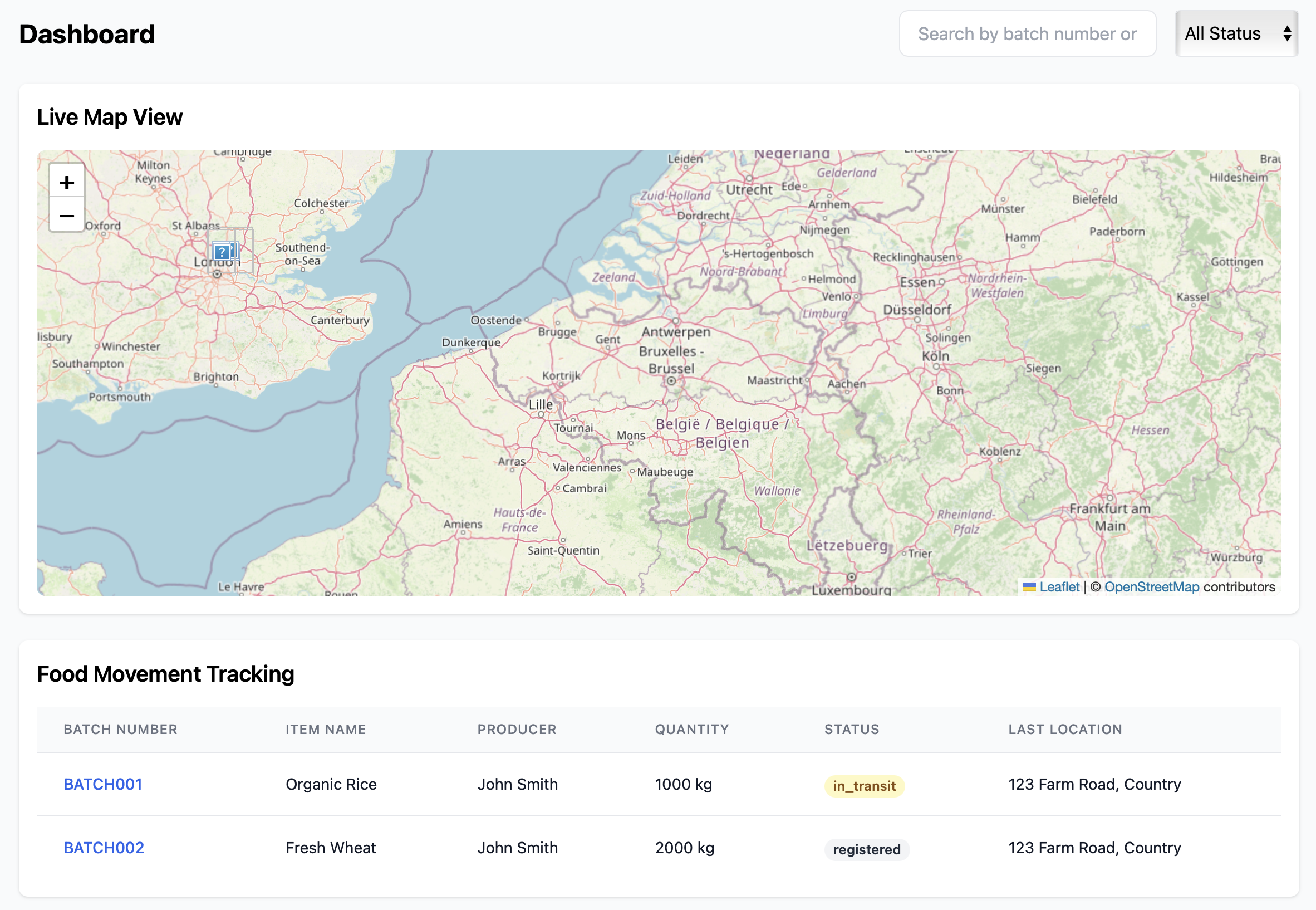
Task: Open the OpenStreetMap attribution link
Action: coord(1151,587)
